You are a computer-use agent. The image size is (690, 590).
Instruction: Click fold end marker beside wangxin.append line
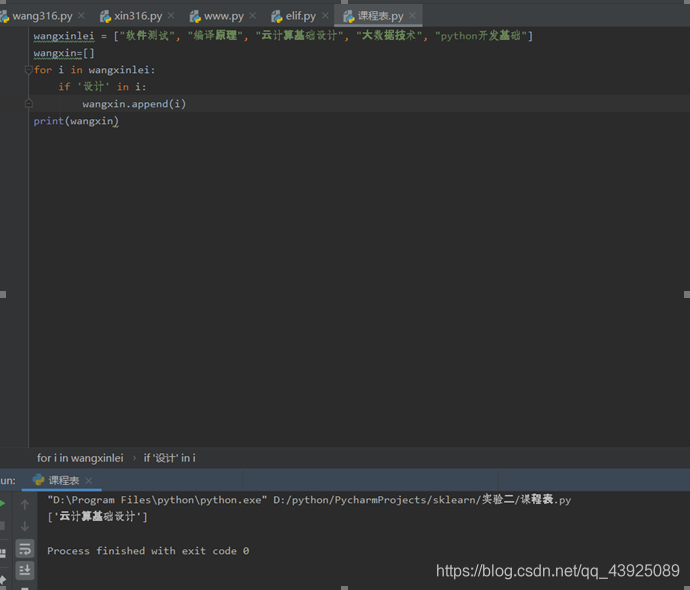click(29, 104)
